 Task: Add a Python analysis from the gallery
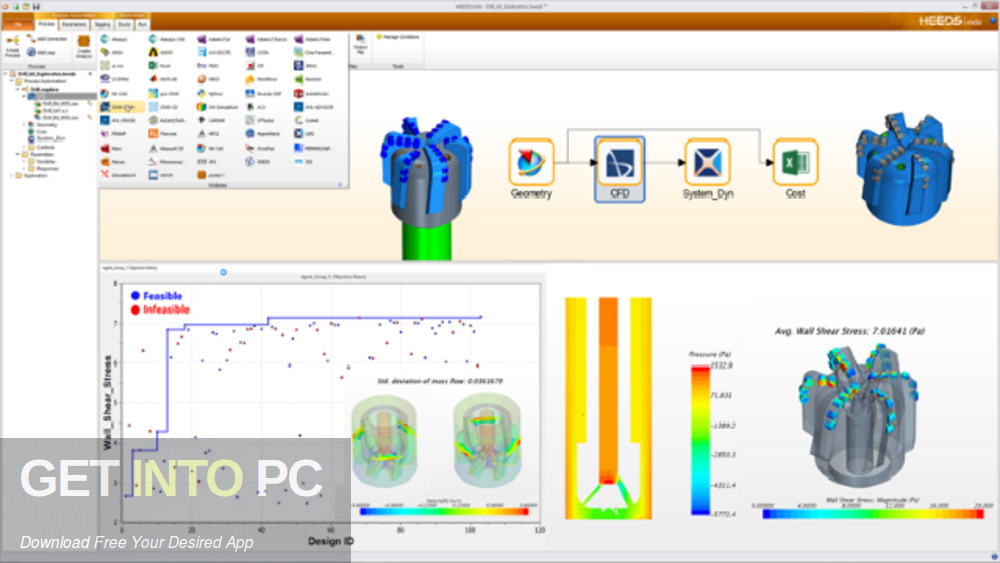point(211,94)
